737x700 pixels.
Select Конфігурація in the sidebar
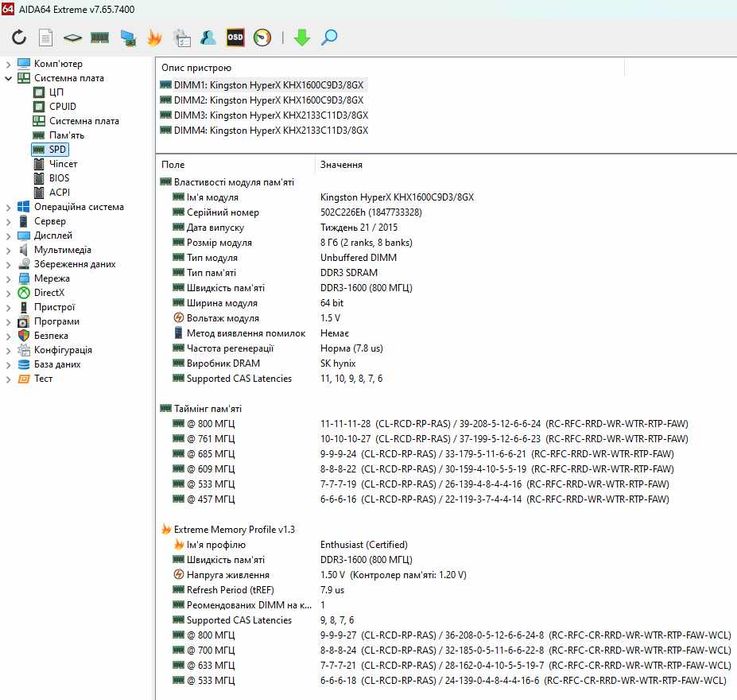(55, 350)
